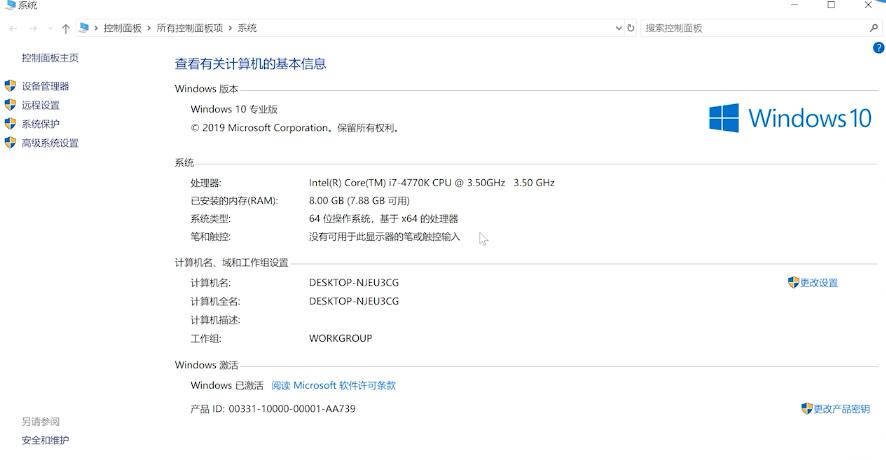The width and height of the screenshot is (886, 460).
Task: Click the up one level arrow
Action: (66, 29)
